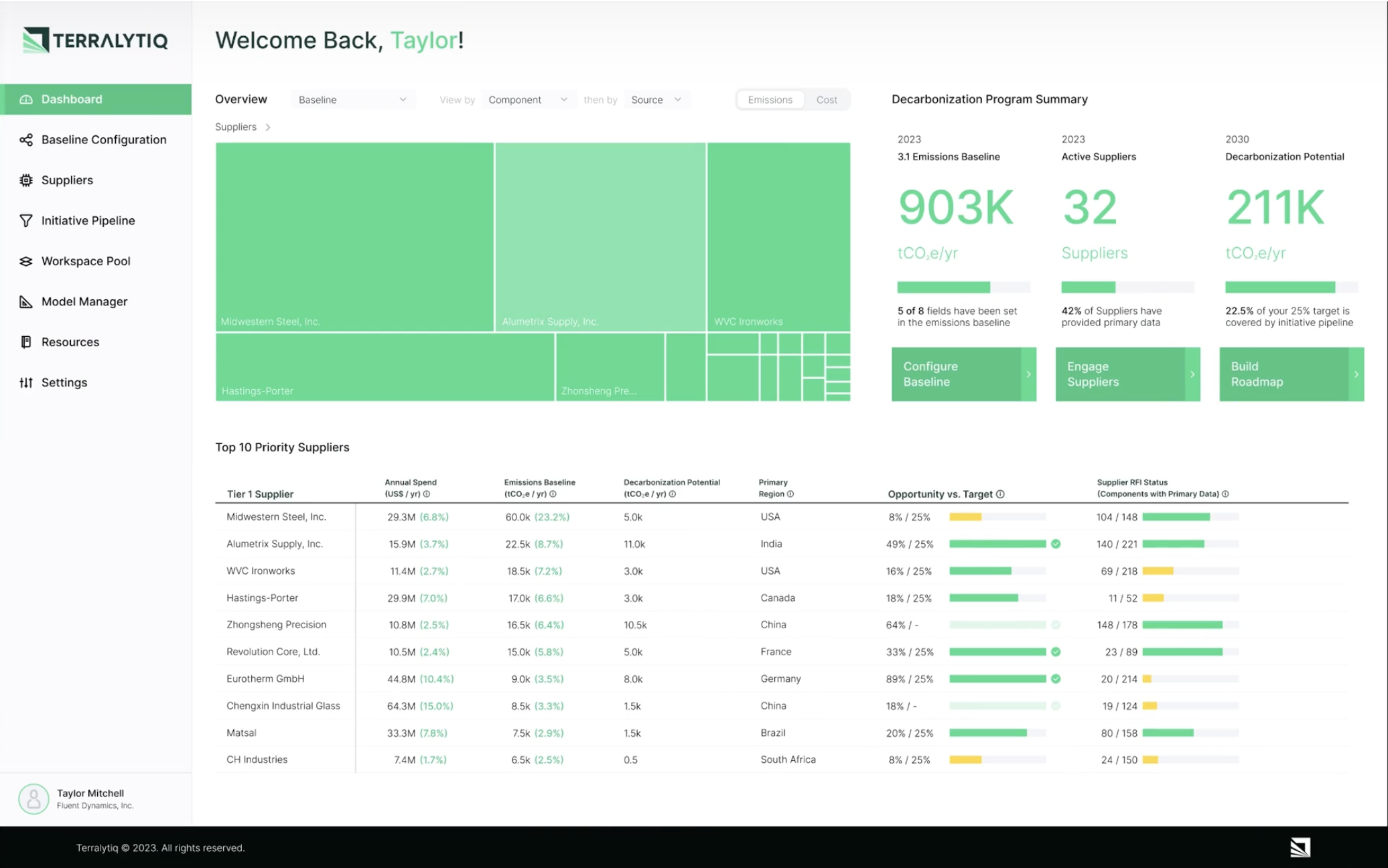Open the then by Source dropdown
The height and width of the screenshot is (868, 1388).
click(x=656, y=100)
